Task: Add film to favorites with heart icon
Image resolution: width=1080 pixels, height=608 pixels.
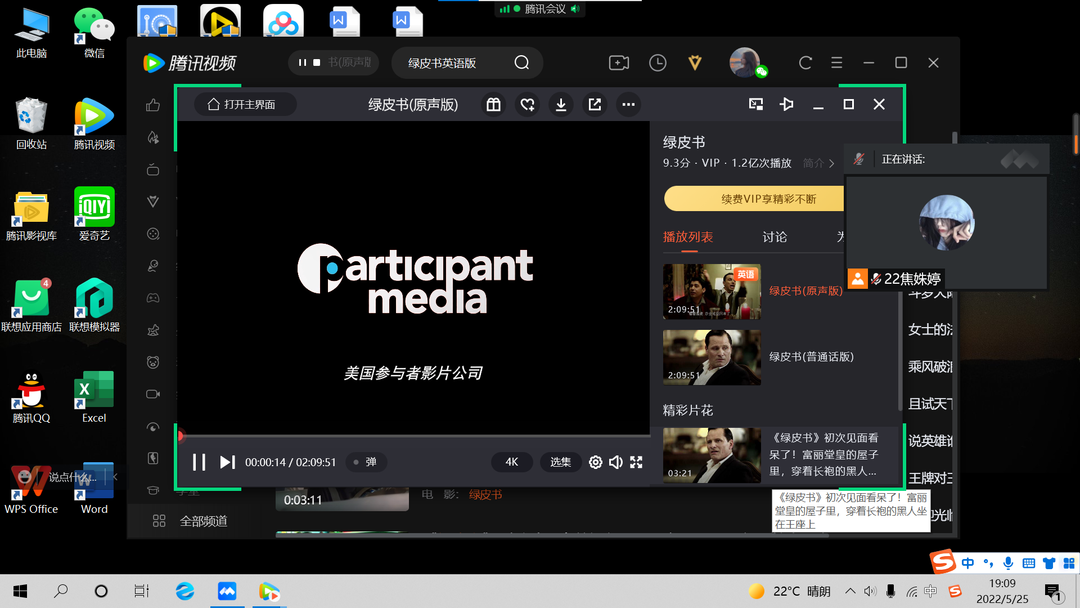Action: click(x=527, y=104)
